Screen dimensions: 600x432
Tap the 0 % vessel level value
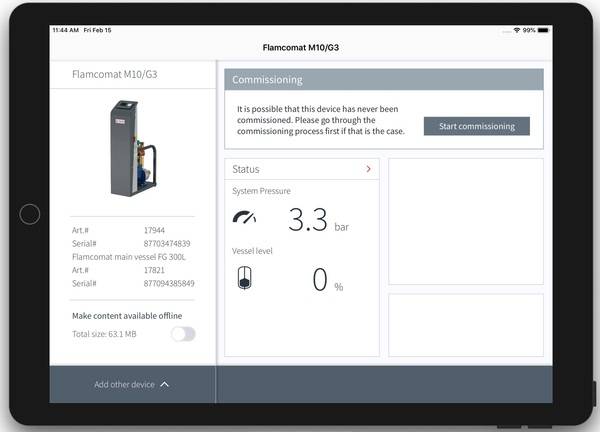click(328, 279)
